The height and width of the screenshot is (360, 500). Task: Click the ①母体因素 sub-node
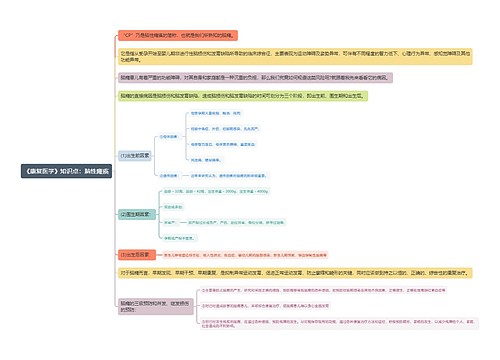[169, 137]
